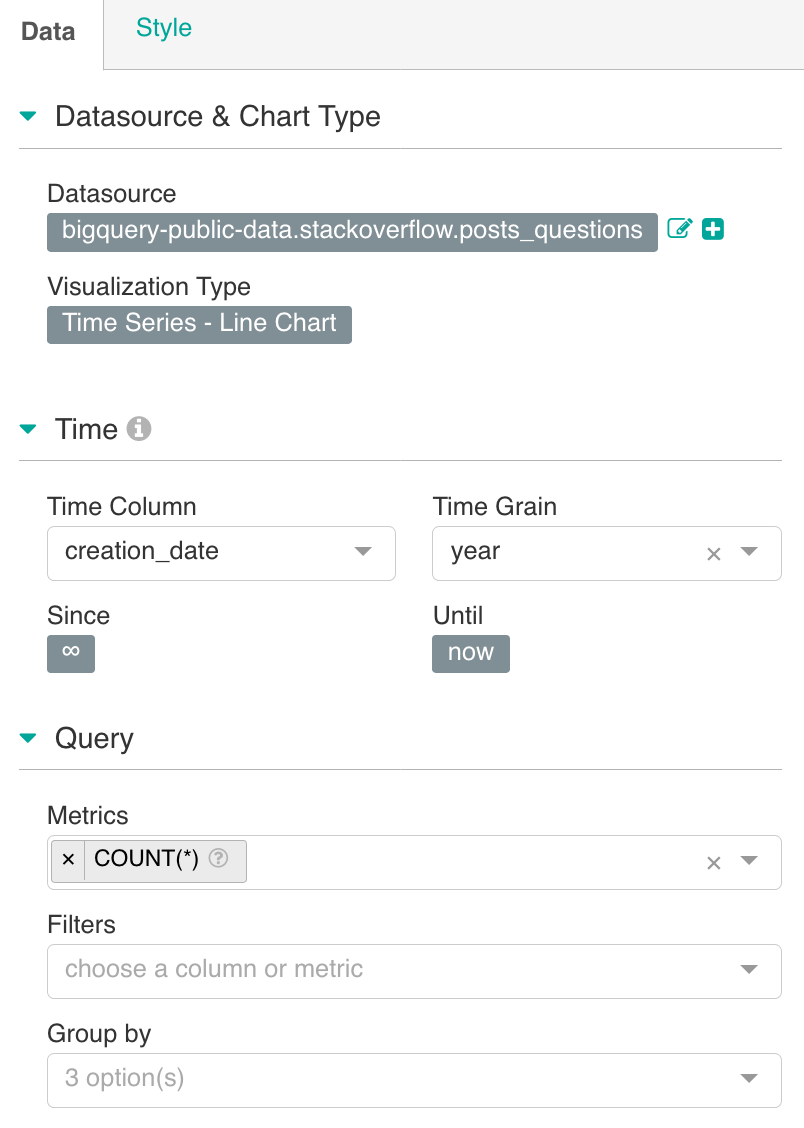Viewport: 804px width, 1128px height.
Task: Select the Data tab
Action: coord(49,32)
